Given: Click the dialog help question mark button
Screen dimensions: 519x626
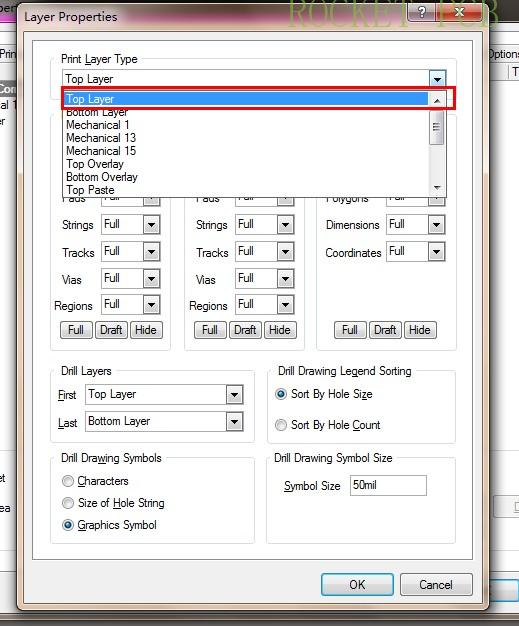Looking at the screenshot, I should coord(422,12).
